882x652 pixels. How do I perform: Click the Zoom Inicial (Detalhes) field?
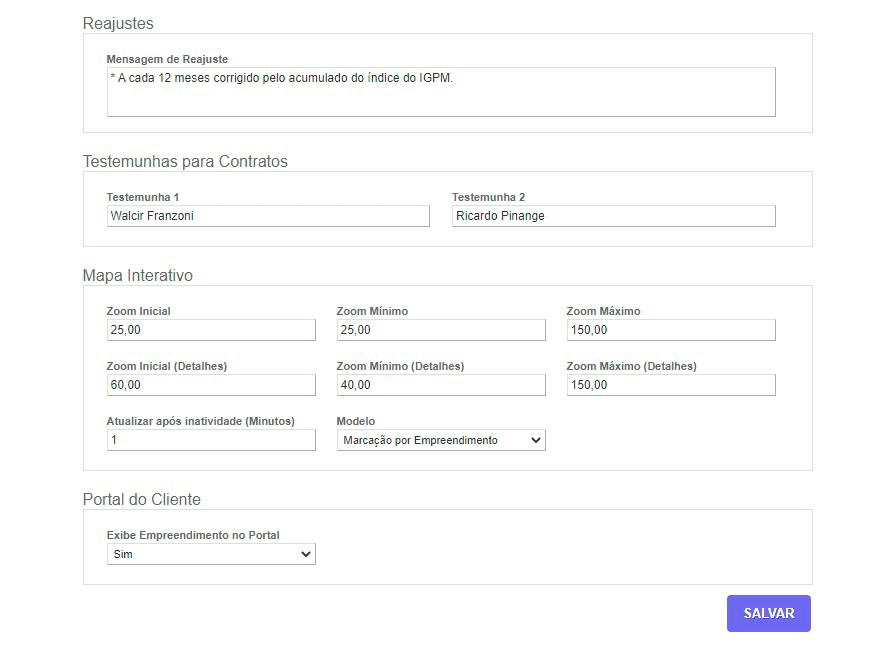[211, 385]
